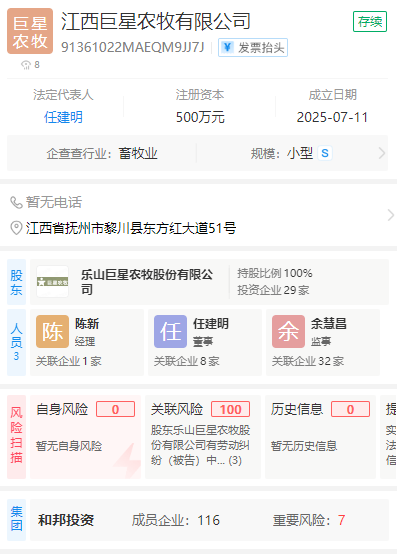Screen dimensions: 397x556
Task: View 任建明 关联企业 8家
Action: 186,361
